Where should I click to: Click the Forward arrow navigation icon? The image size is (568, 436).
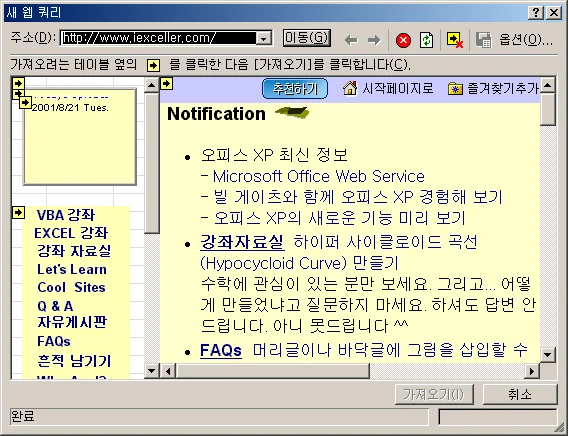click(374, 40)
